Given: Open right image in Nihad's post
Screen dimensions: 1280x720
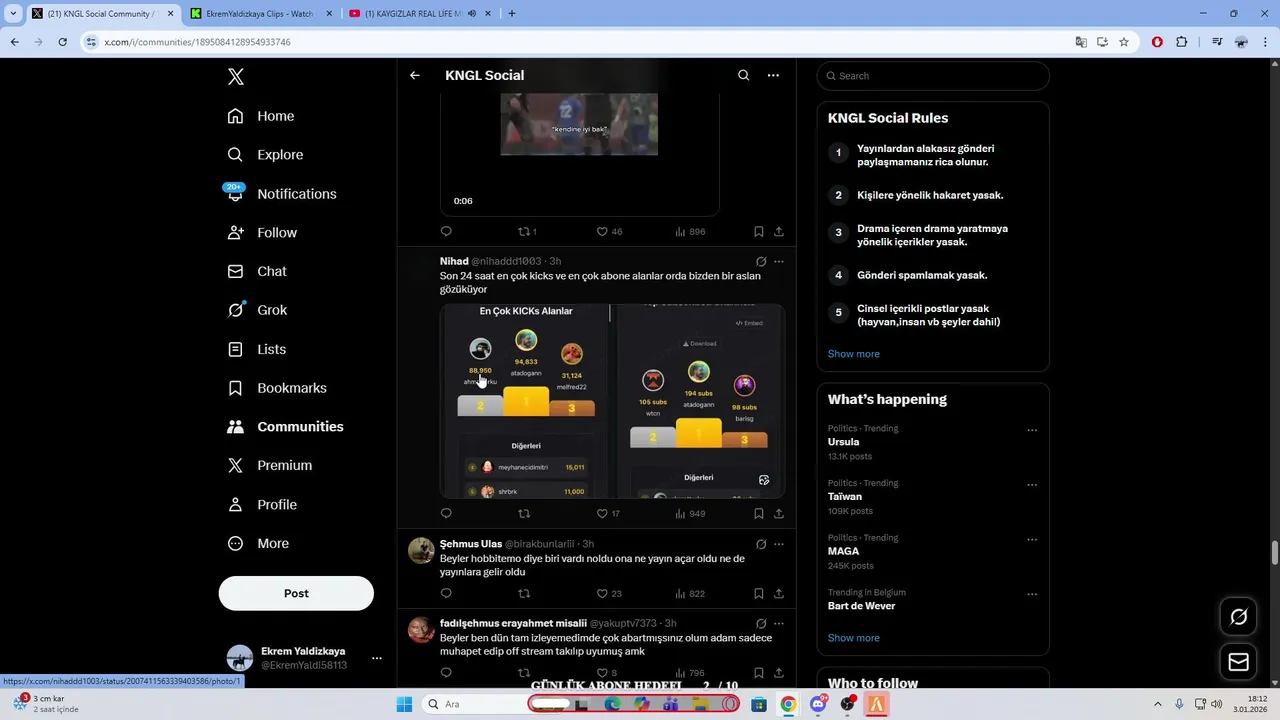Looking at the screenshot, I should pyautogui.click(x=700, y=401).
